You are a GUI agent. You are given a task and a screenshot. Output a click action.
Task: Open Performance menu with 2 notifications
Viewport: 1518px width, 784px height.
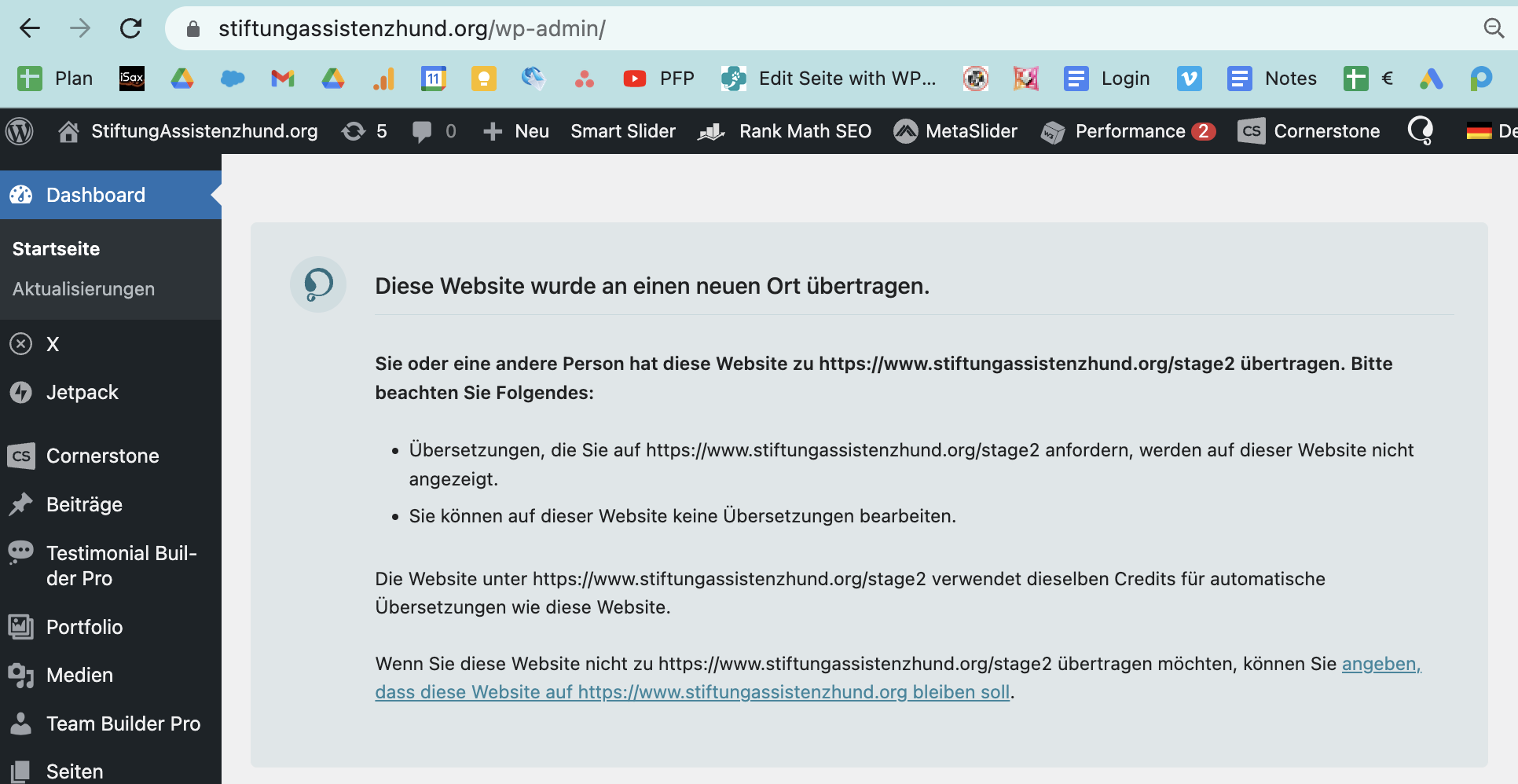(1128, 131)
